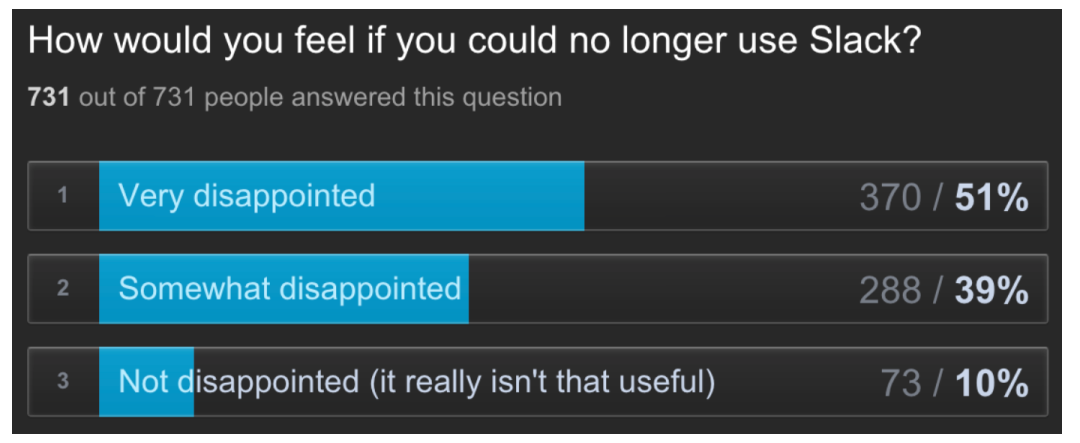The image size is (1080, 443).
Task: Click the bold 39% percentage
Action: click(991, 291)
